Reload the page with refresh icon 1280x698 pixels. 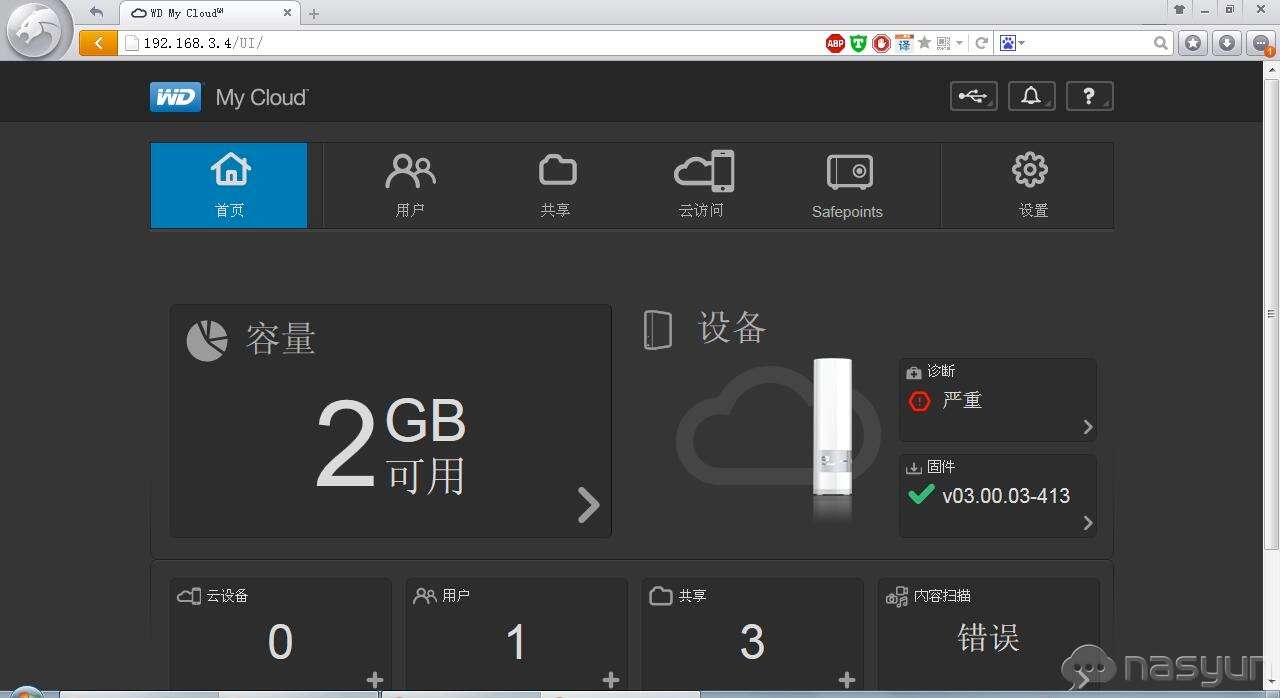[982, 43]
